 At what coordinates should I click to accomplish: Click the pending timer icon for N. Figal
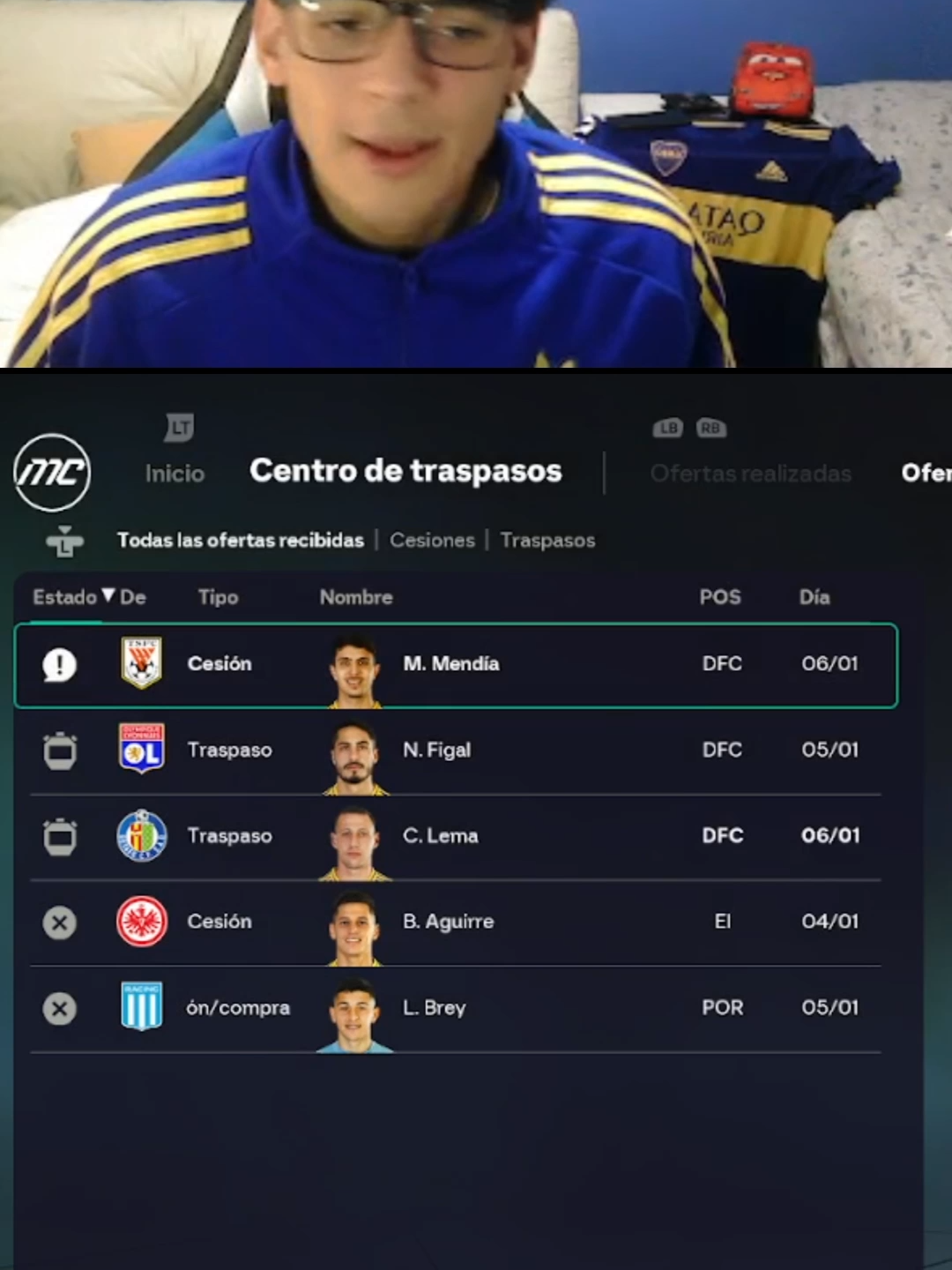[x=60, y=751]
